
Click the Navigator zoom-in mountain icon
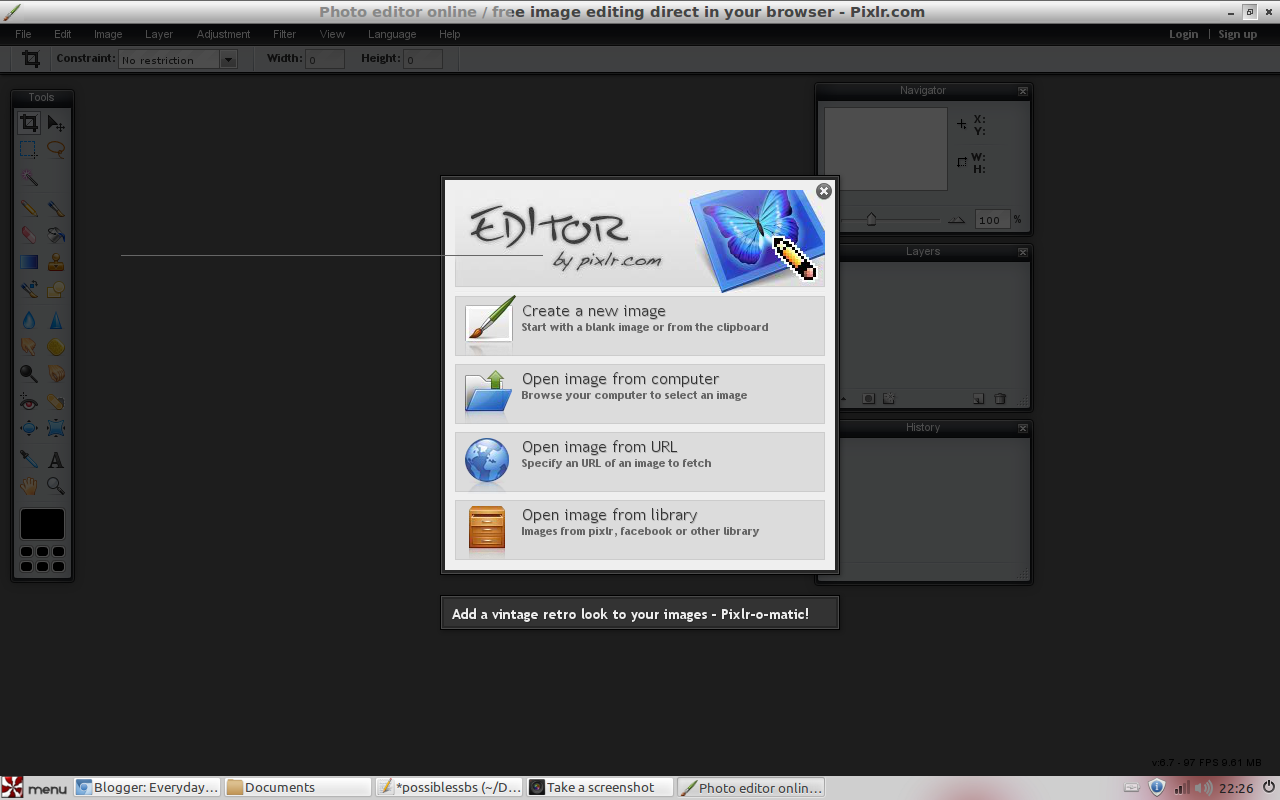point(957,220)
